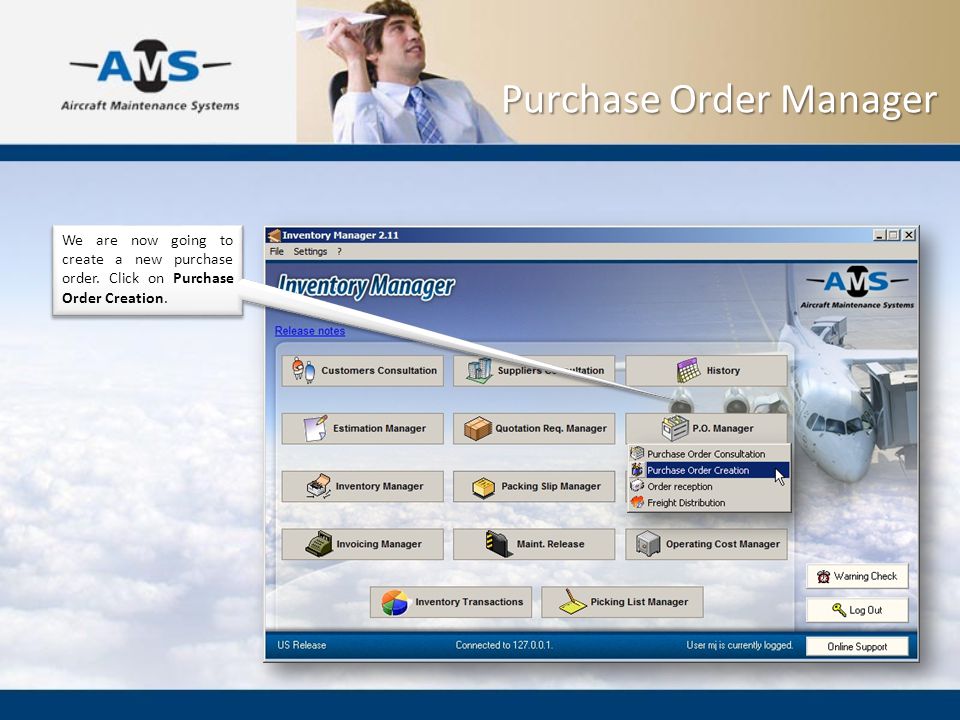Click the Operating Cost Manager safe icon
This screenshot has height=720, width=960.
point(648,544)
